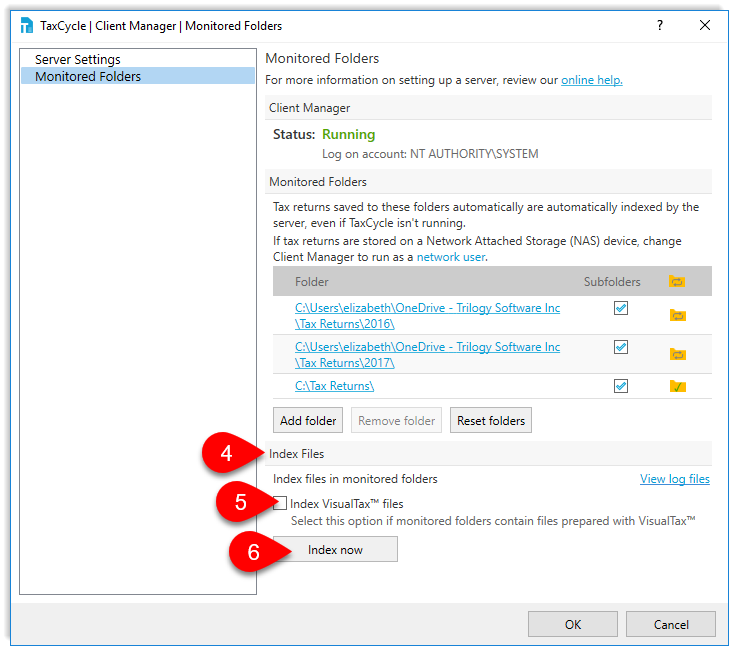The height and width of the screenshot is (646, 729).
Task: Toggle Subfolders checkbox for Tax Returns\2017
Action: 621,347
